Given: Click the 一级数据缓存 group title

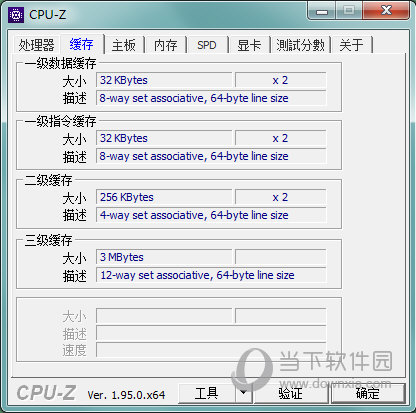Looking at the screenshot, I should click(x=60, y=63).
